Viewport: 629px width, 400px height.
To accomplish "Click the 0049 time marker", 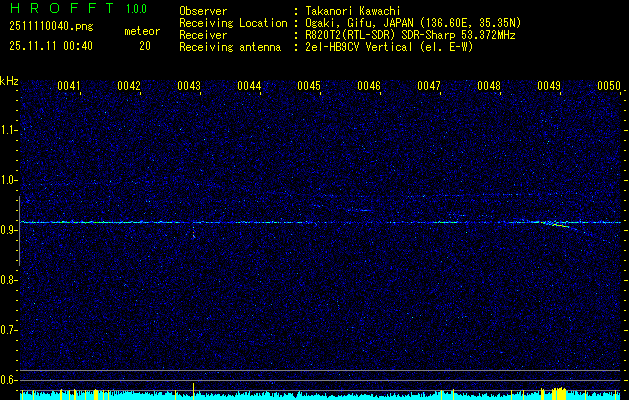I will pyautogui.click(x=549, y=86).
